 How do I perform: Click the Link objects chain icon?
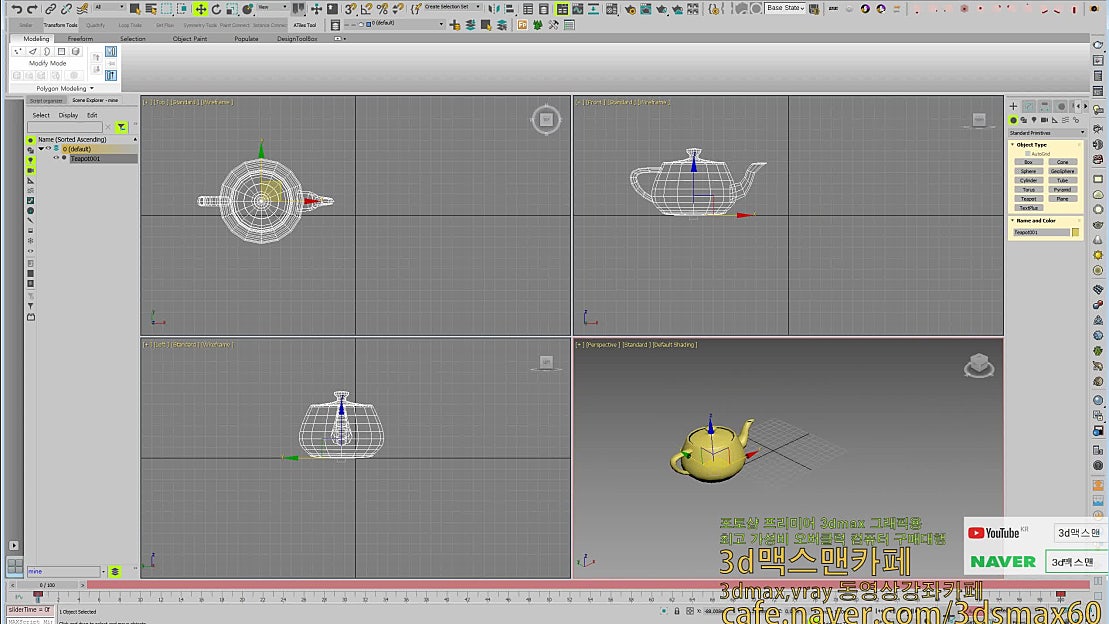tap(50, 9)
